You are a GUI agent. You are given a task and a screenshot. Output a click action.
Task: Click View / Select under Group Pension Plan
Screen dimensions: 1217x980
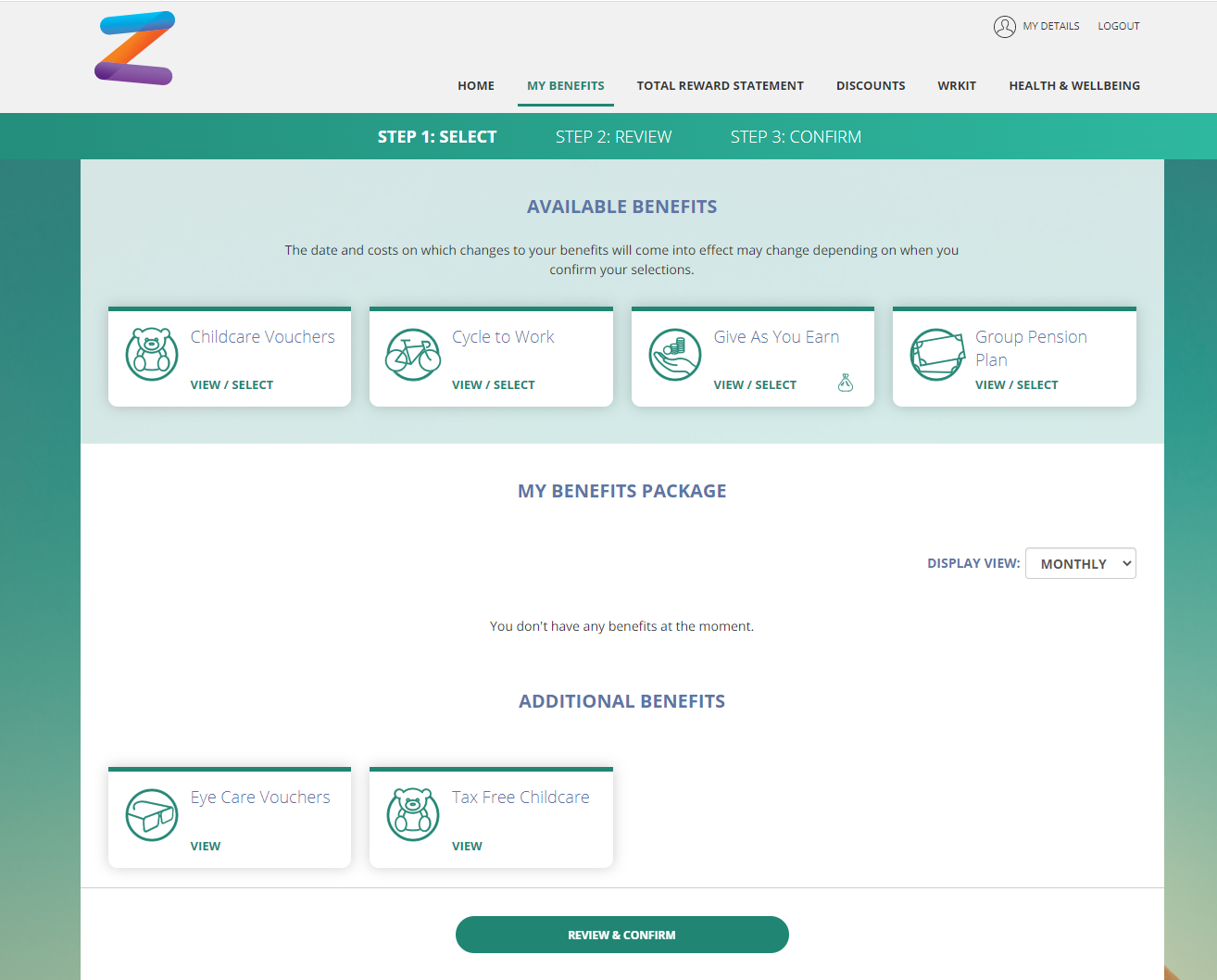(1017, 385)
